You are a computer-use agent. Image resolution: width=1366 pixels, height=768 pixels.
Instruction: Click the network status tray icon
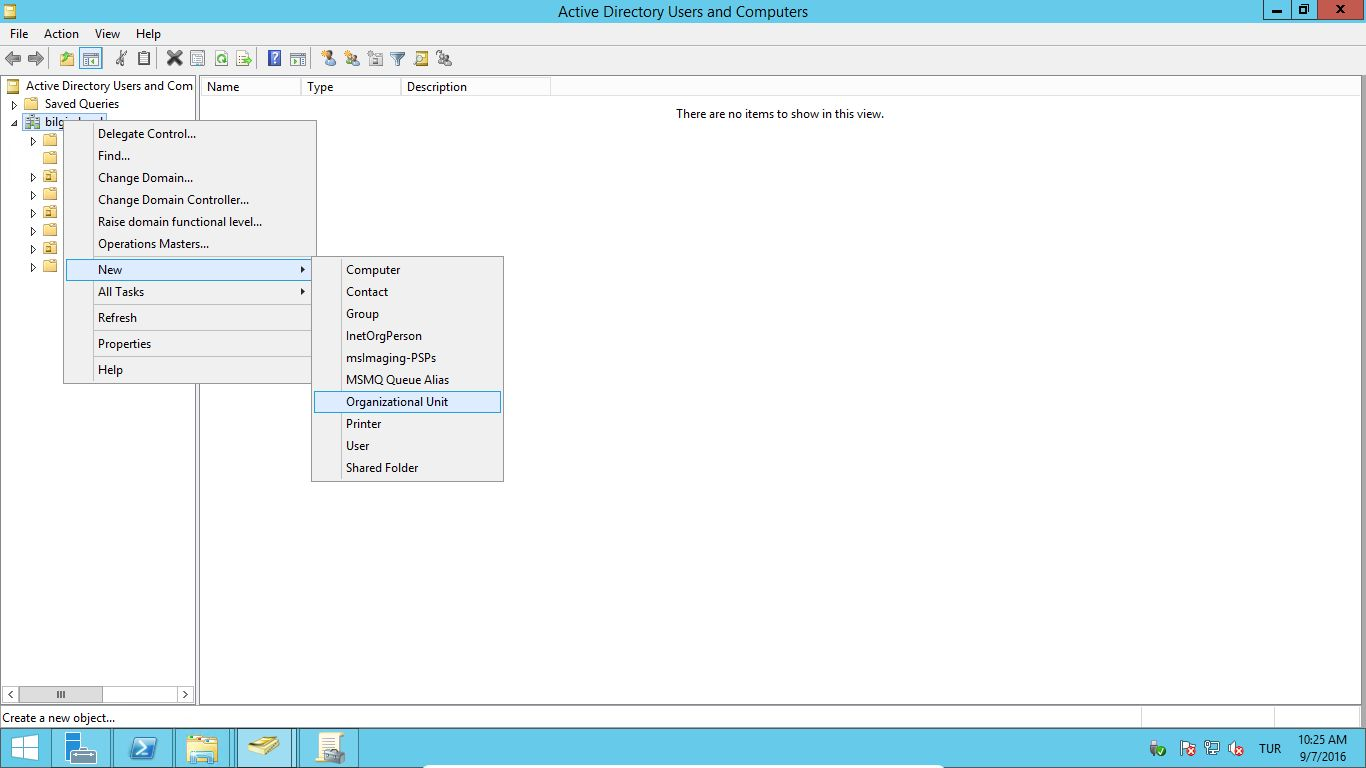1212,748
